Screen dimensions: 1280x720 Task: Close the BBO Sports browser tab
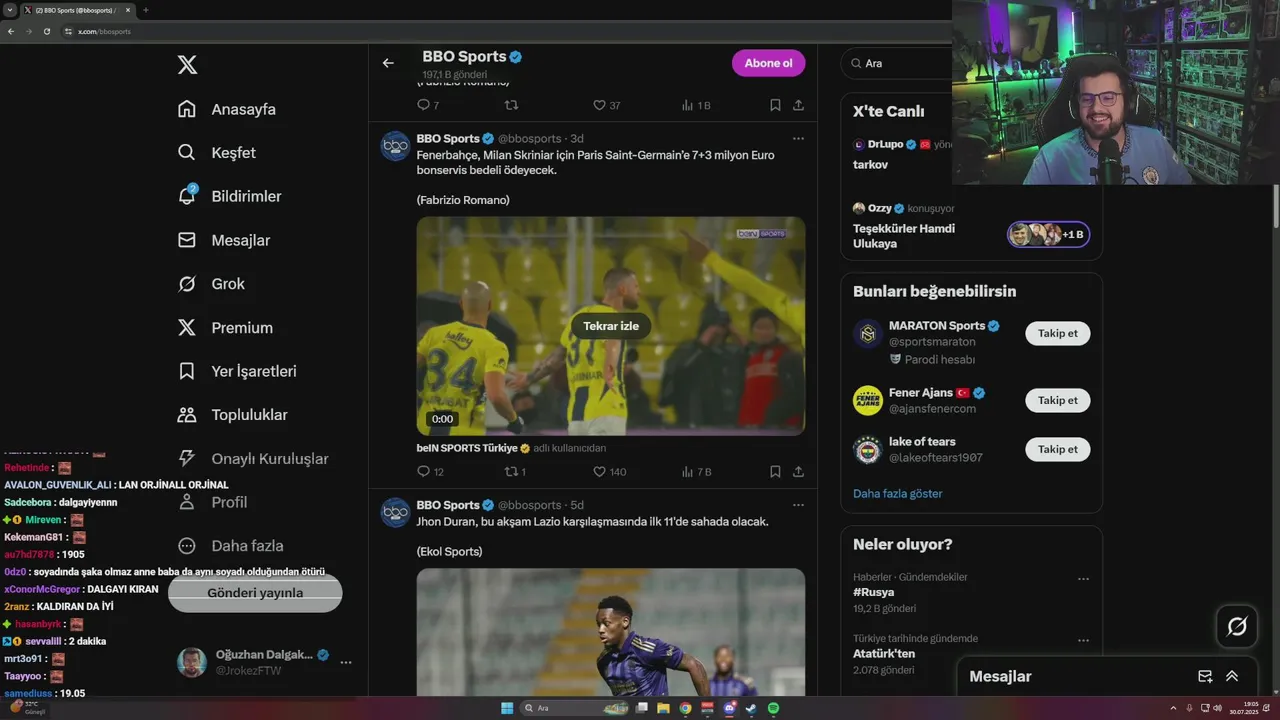click(128, 10)
